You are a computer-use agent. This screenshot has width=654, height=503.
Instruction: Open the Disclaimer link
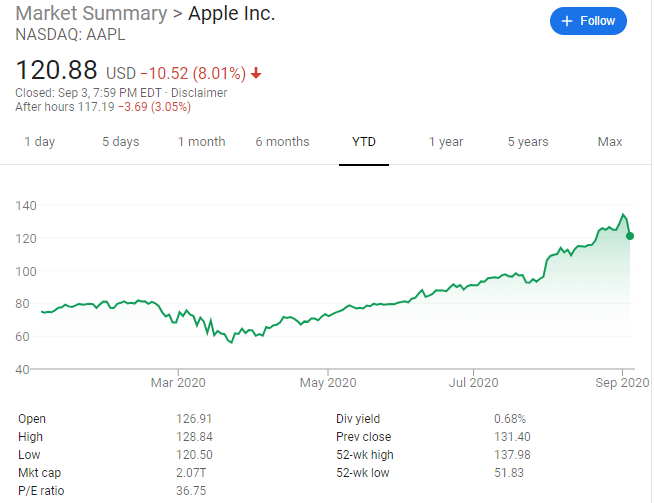(x=200, y=93)
